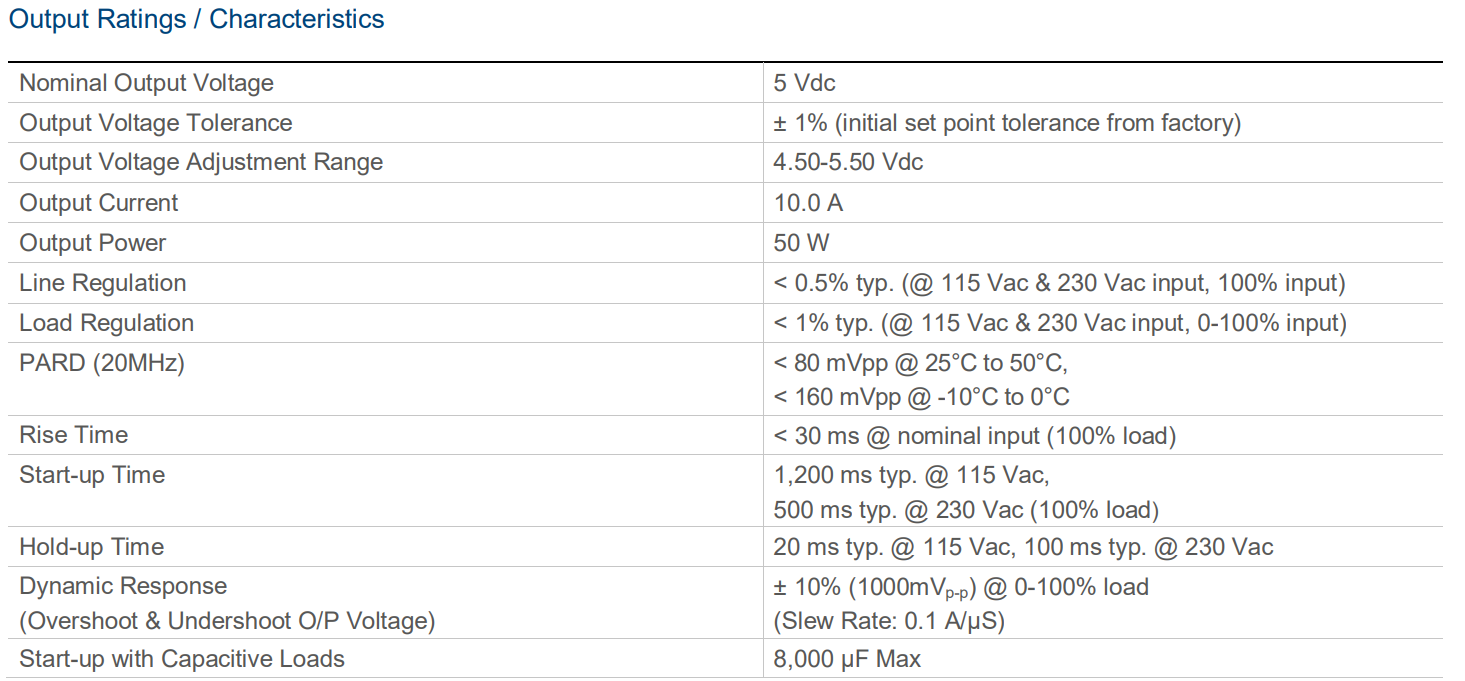This screenshot has height=681, width=1465.
Task: Click the 5 Vdc value cell
Action: click(804, 83)
